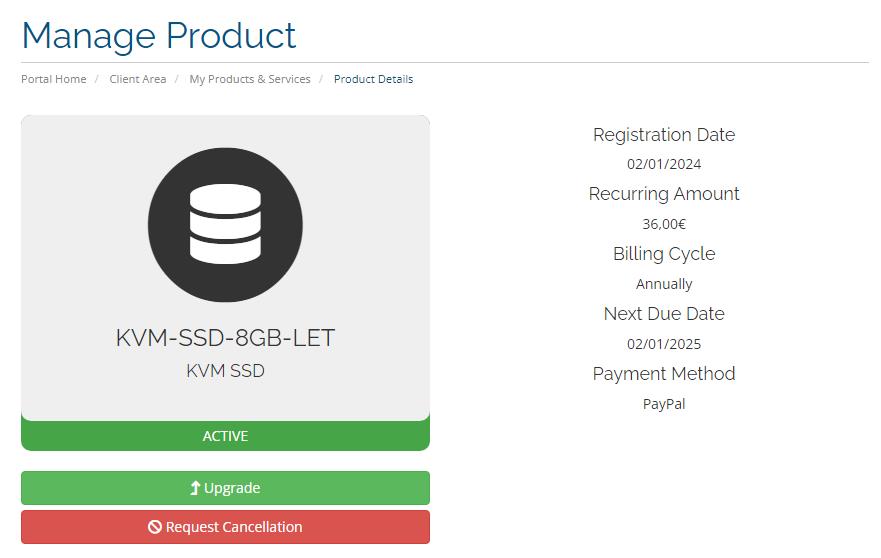881x558 pixels.
Task: Click the ban icon beside Request Cancellation
Action: (x=155, y=527)
